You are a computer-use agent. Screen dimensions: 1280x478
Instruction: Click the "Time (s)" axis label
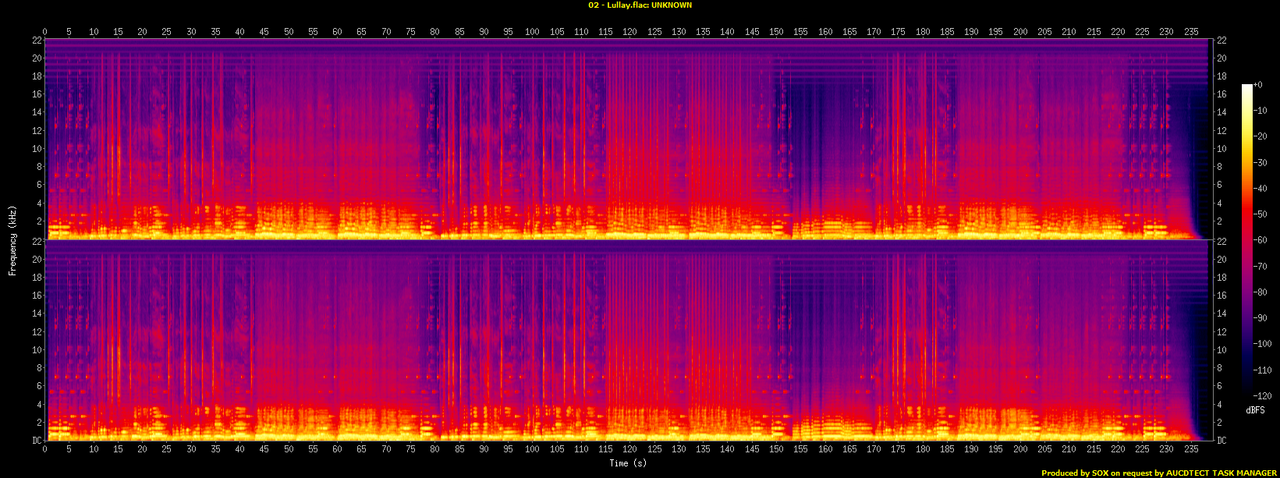tap(627, 462)
